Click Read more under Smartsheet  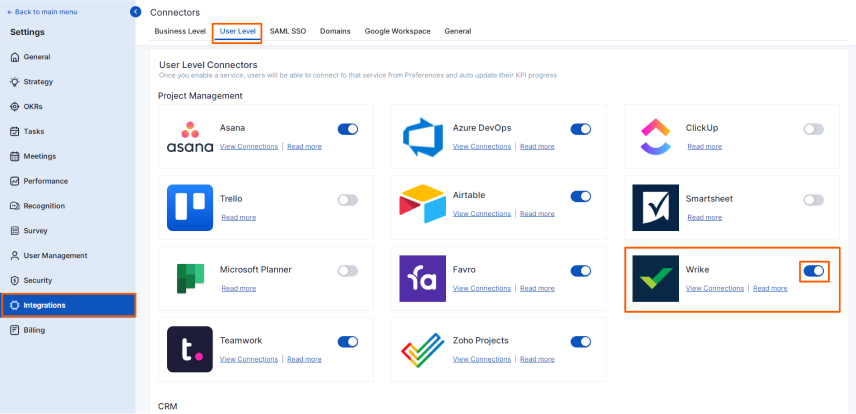coord(704,217)
